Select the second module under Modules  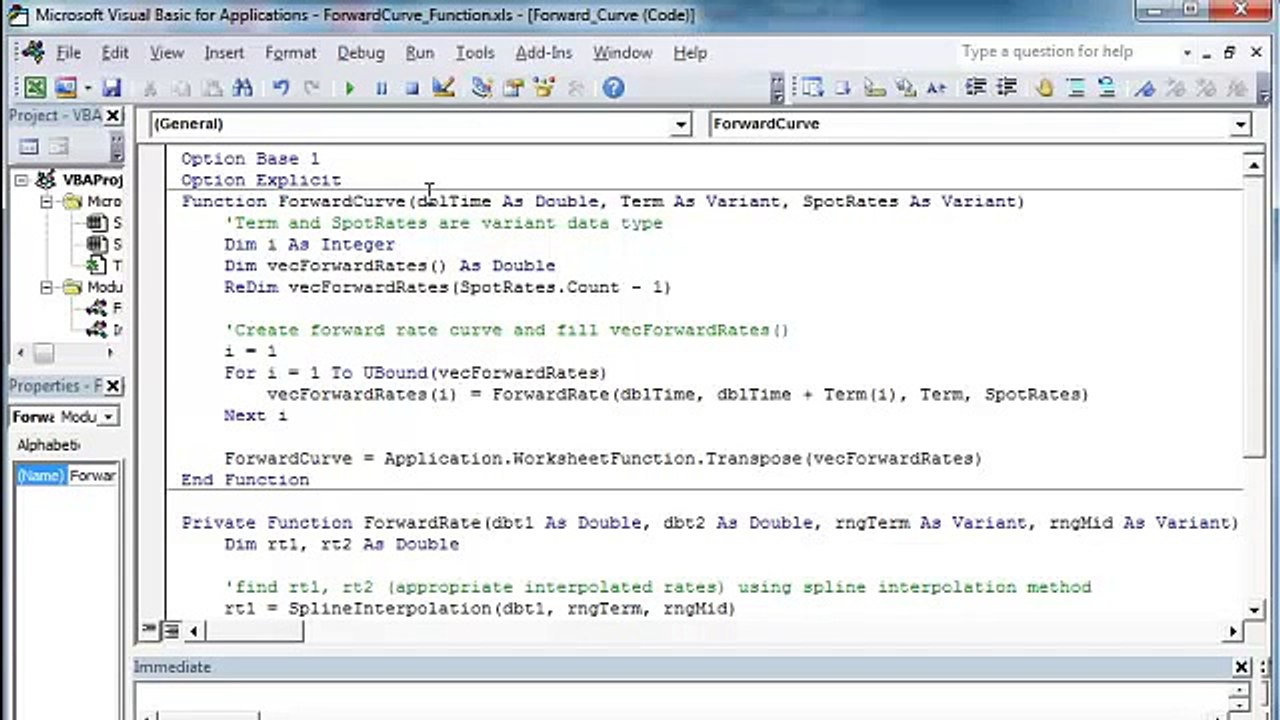tap(104, 330)
